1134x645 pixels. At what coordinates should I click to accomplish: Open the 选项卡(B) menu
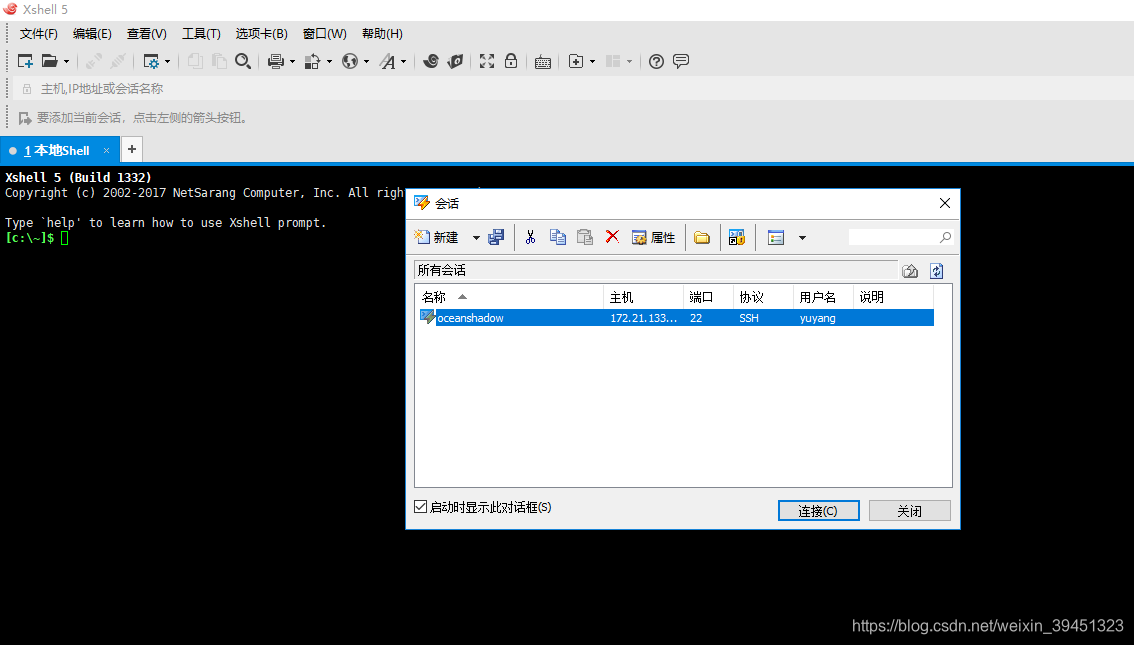pos(261,34)
